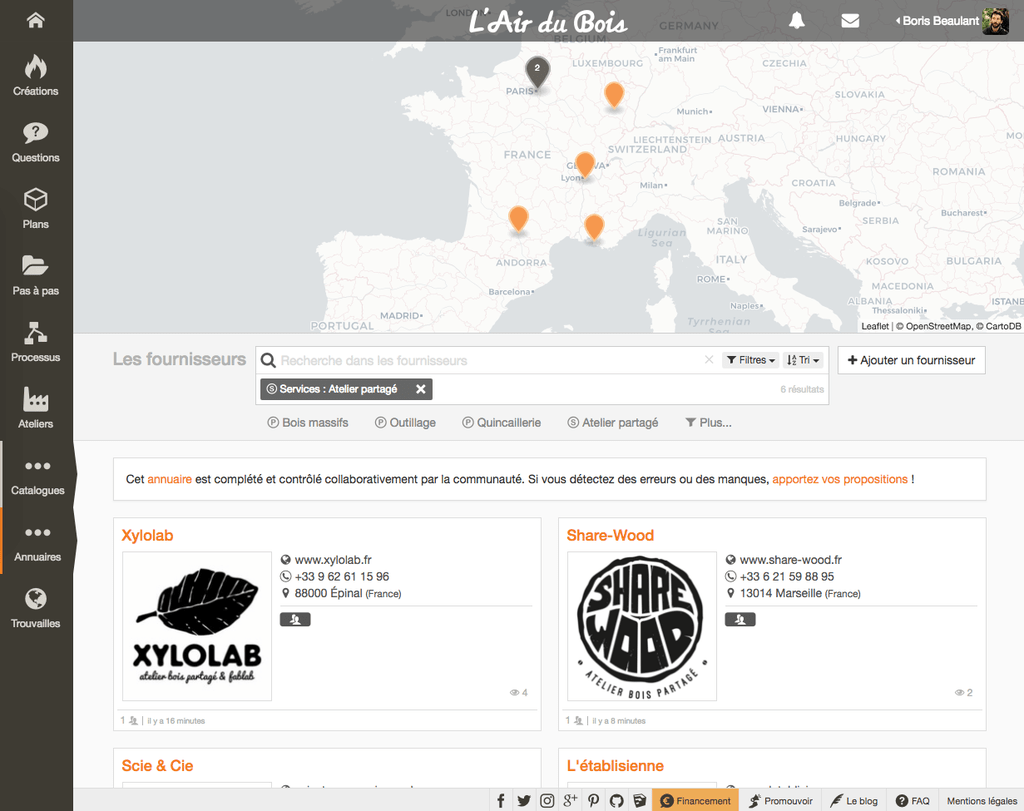
Task: Expand Plus... filter options
Action: [x=709, y=422]
